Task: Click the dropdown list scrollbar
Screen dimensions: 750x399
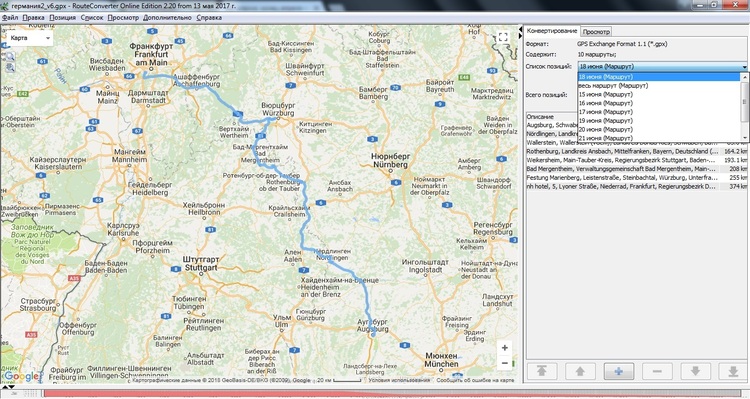Action: [744, 107]
